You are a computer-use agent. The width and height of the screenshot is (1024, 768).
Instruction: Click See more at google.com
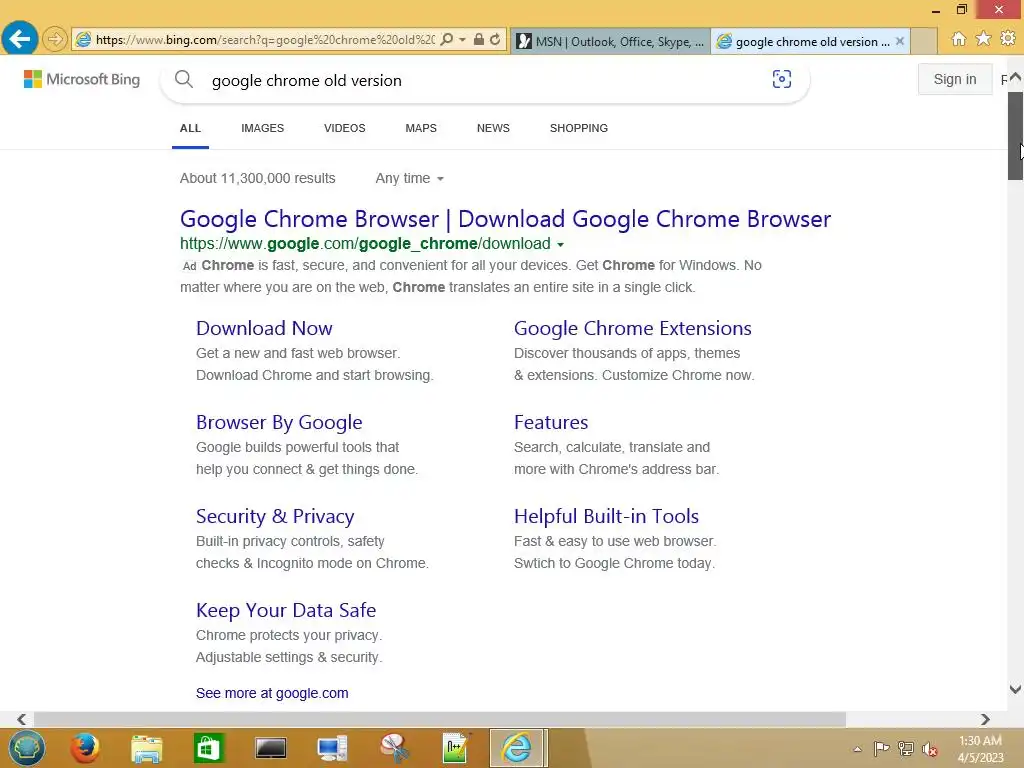[272, 693]
